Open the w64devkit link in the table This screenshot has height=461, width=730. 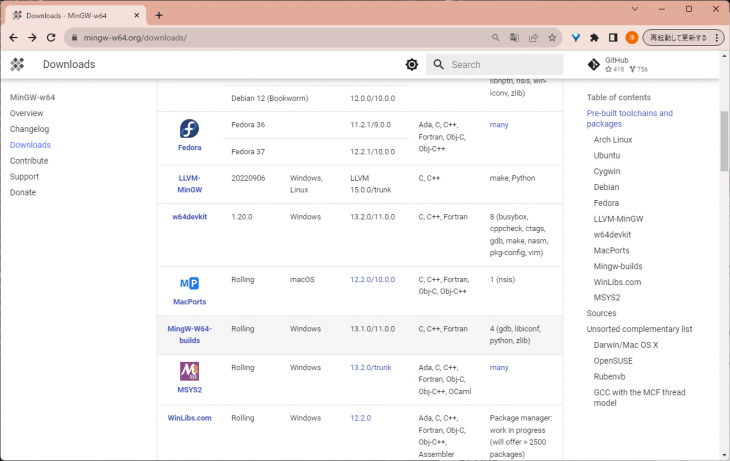(189, 217)
